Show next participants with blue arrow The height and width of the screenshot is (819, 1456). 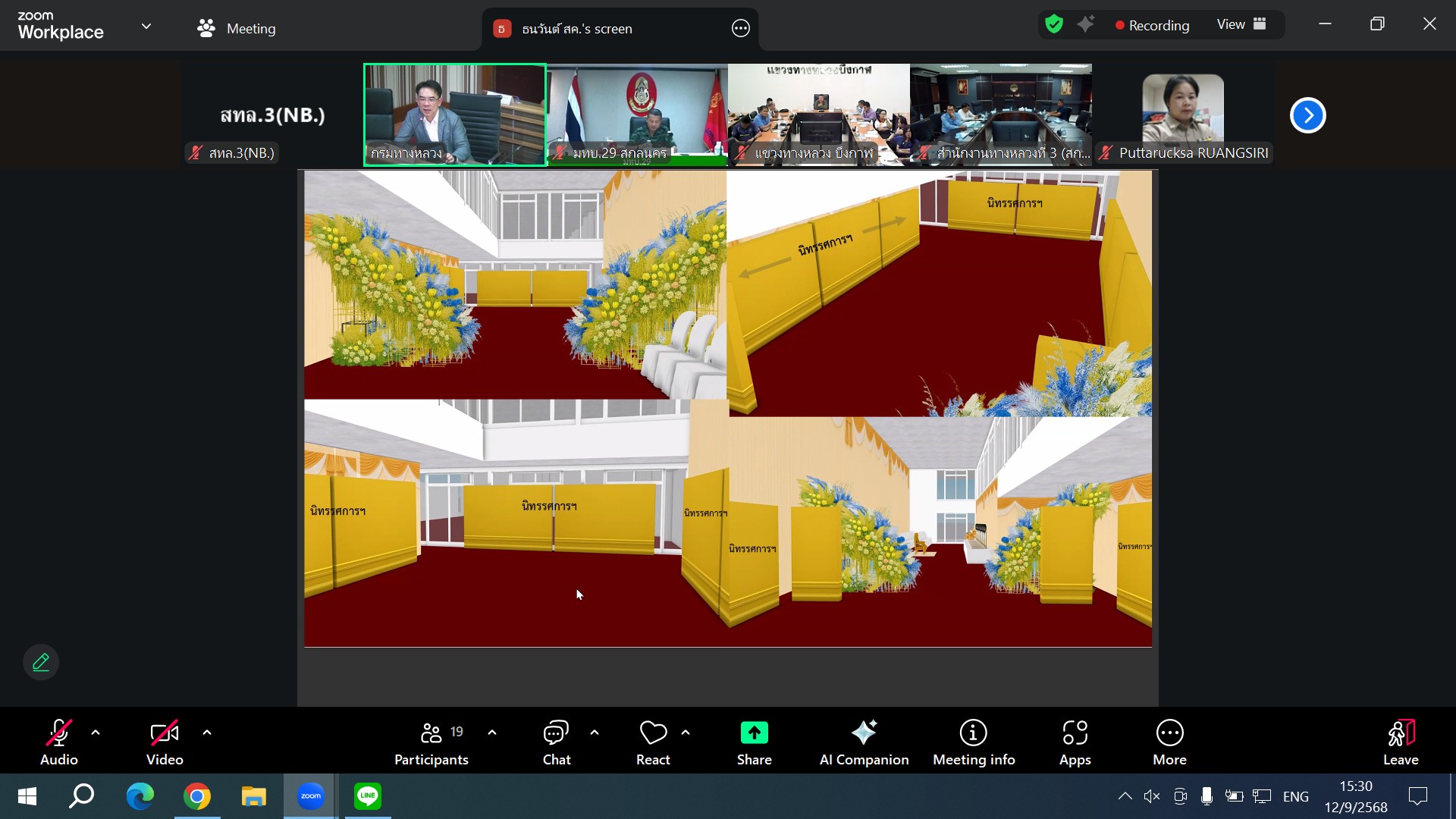[x=1307, y=115]
